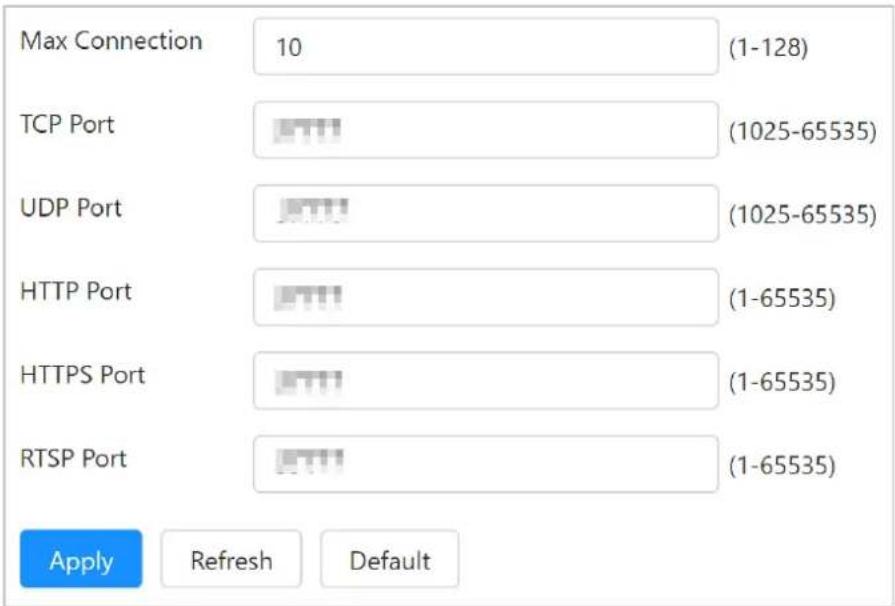Click the Refresh button

click(231, 559)
